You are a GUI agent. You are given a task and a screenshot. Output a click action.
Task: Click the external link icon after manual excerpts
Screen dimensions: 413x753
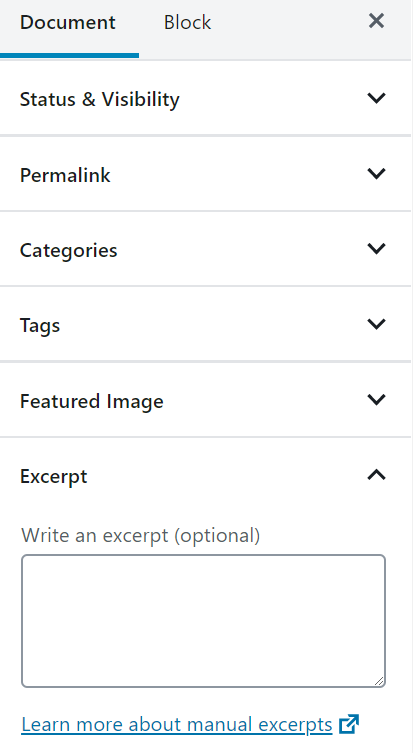[349, 724]
